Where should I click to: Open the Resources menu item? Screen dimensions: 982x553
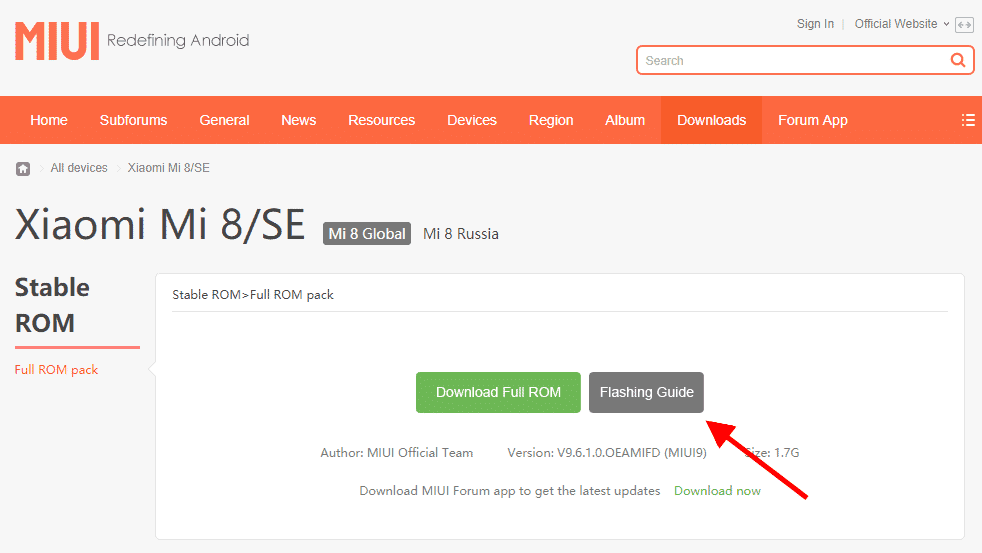381,120
